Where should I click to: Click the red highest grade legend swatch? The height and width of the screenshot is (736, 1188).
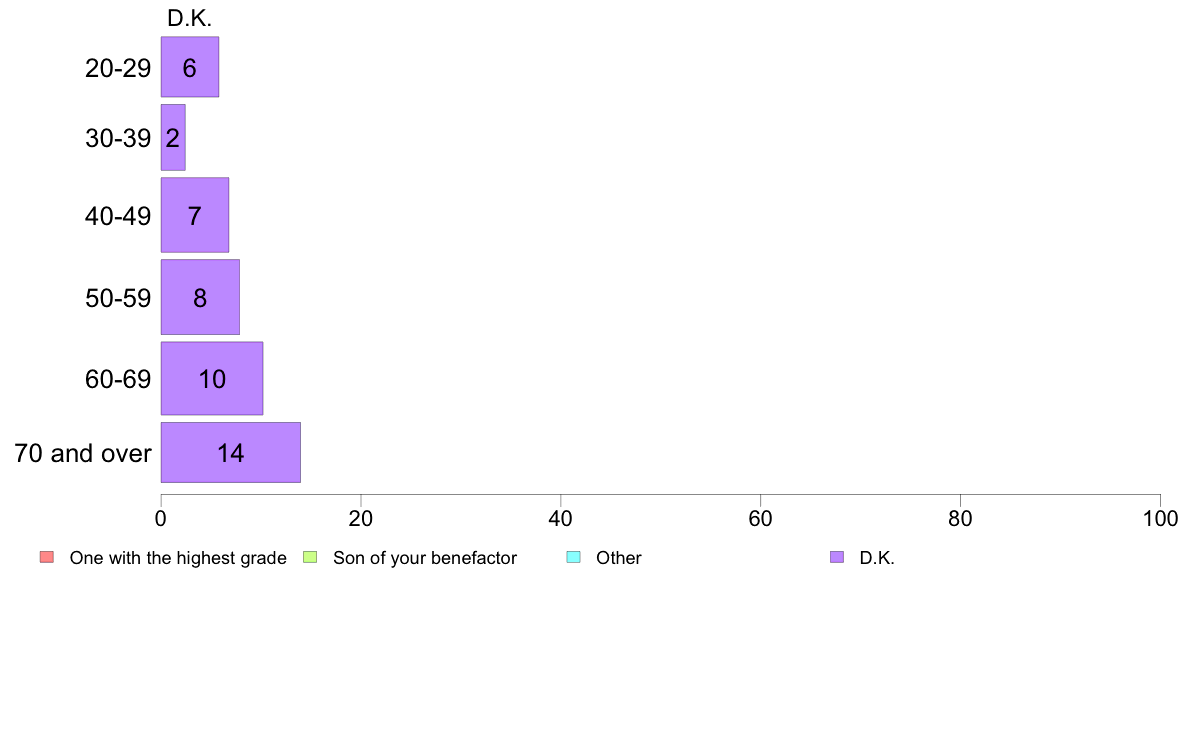[x=47, y=557]
